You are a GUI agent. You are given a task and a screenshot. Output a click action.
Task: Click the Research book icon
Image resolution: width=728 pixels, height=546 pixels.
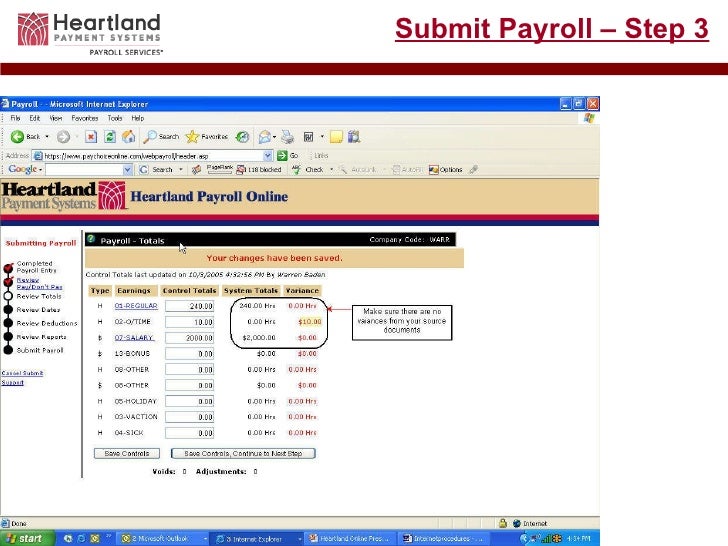coord(354,136)
